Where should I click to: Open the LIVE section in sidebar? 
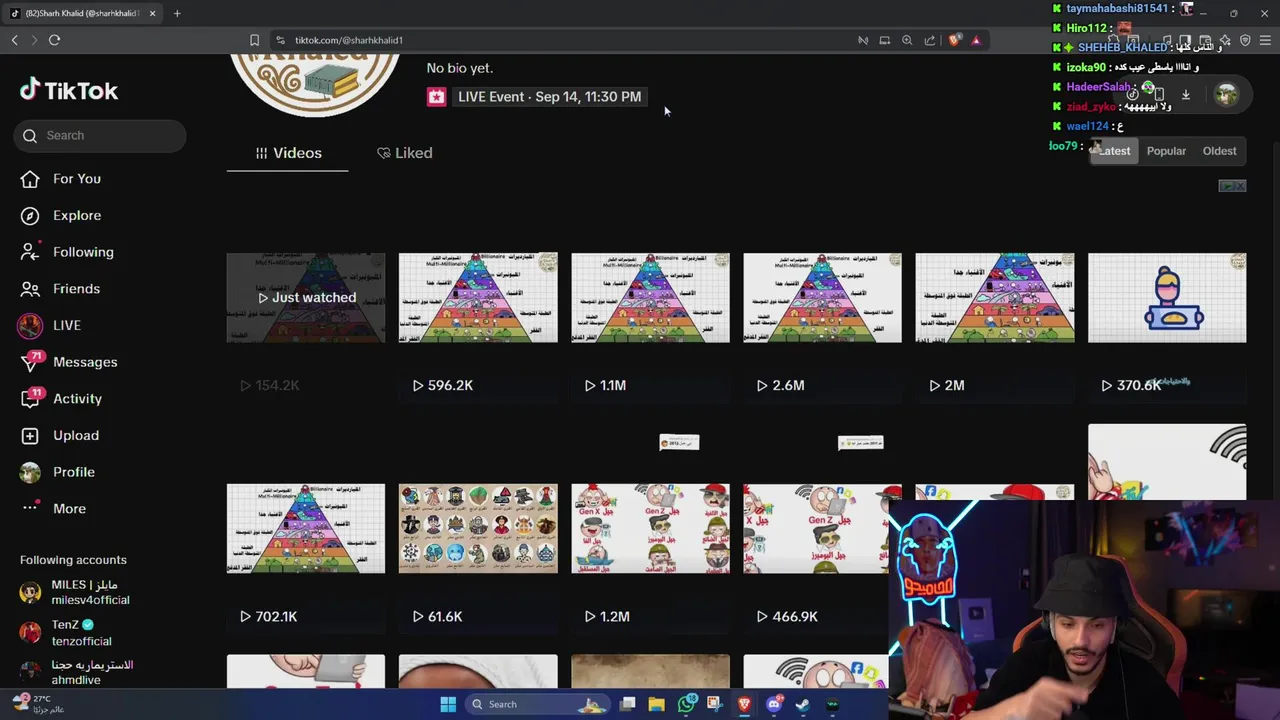click(x=52, y=325)
